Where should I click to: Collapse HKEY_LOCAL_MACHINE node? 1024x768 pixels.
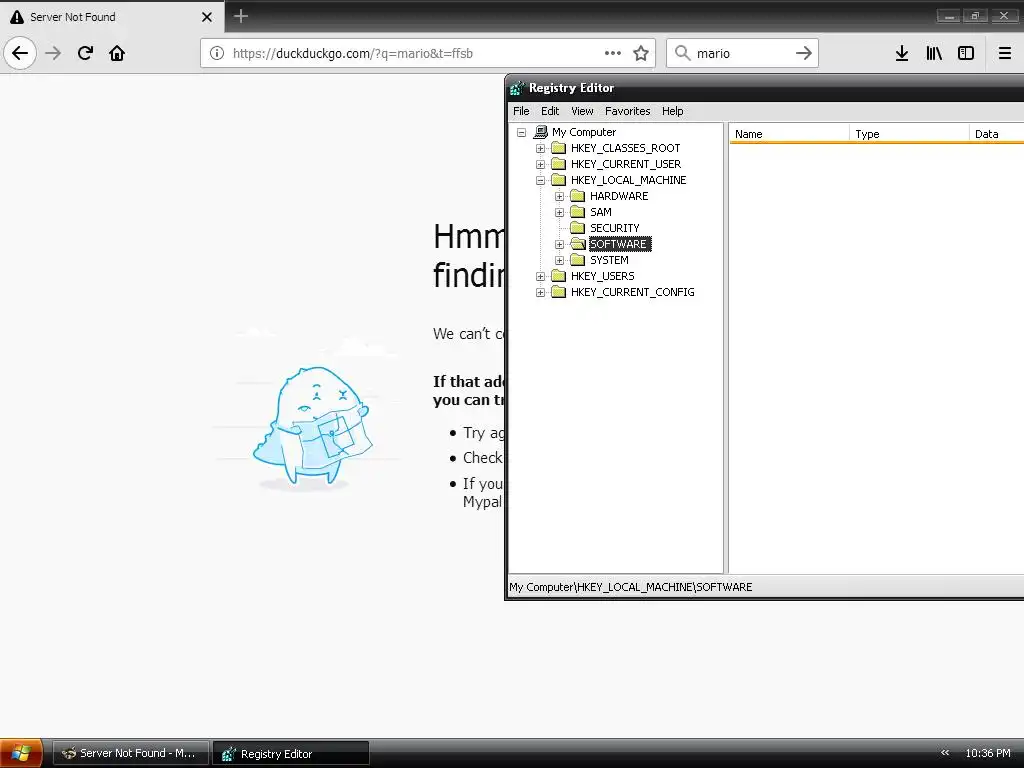[x=540, y=180]
